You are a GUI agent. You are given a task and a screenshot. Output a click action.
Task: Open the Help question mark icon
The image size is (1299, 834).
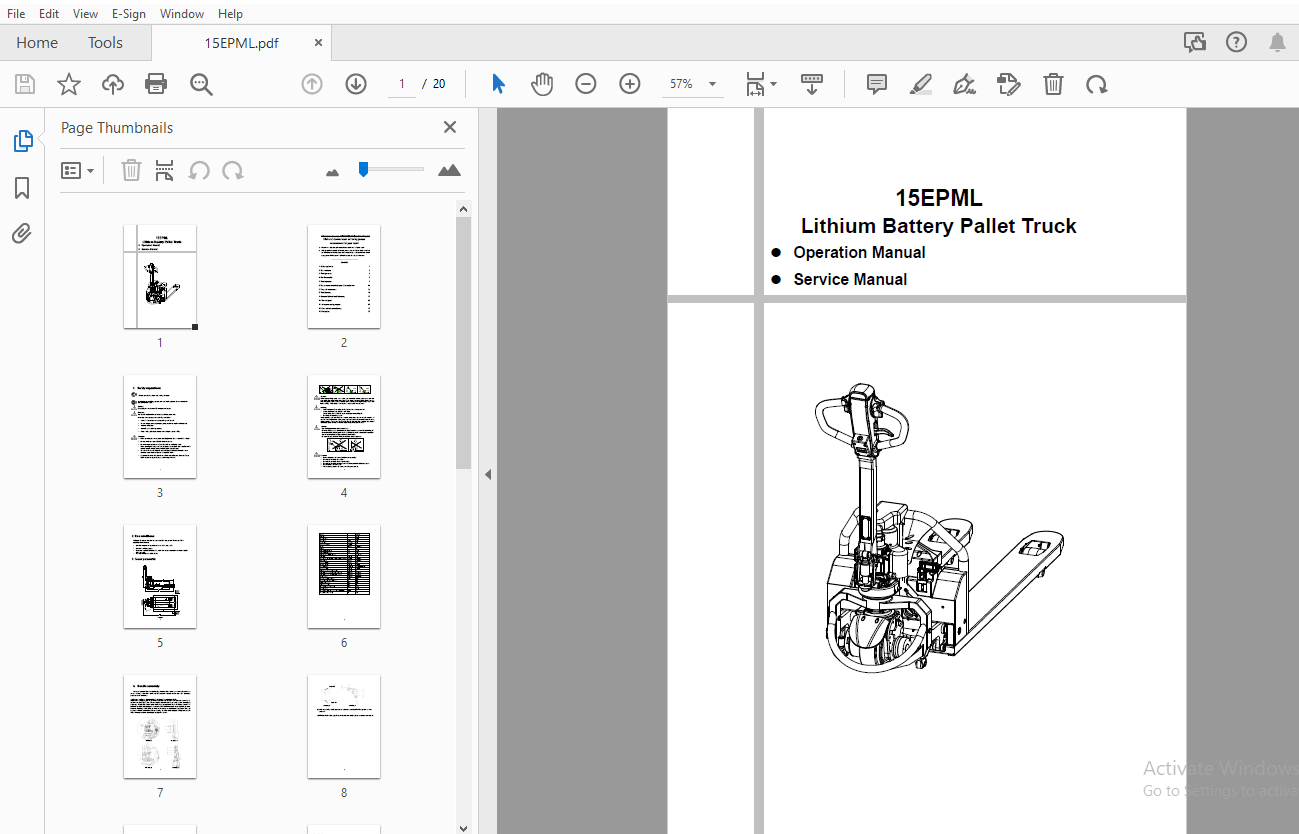tap(1237, 42)
